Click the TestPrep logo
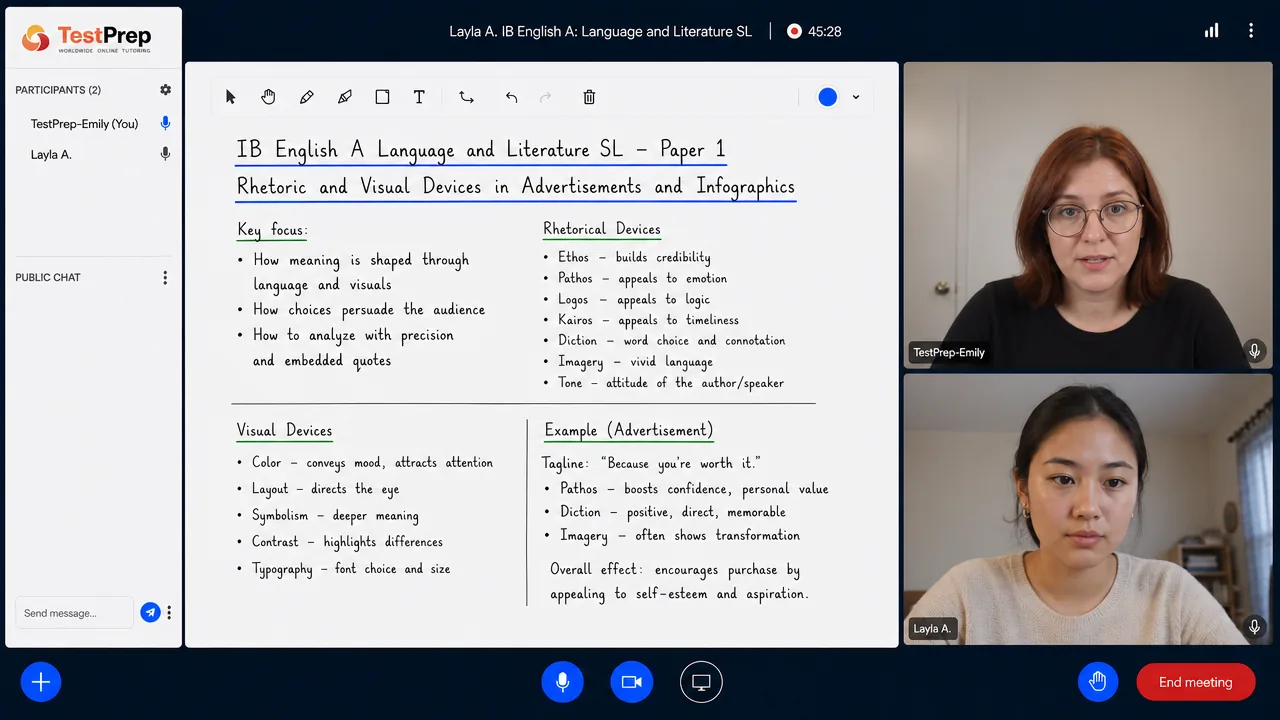This screenshot has height=720, width=1280. [87, 38]
